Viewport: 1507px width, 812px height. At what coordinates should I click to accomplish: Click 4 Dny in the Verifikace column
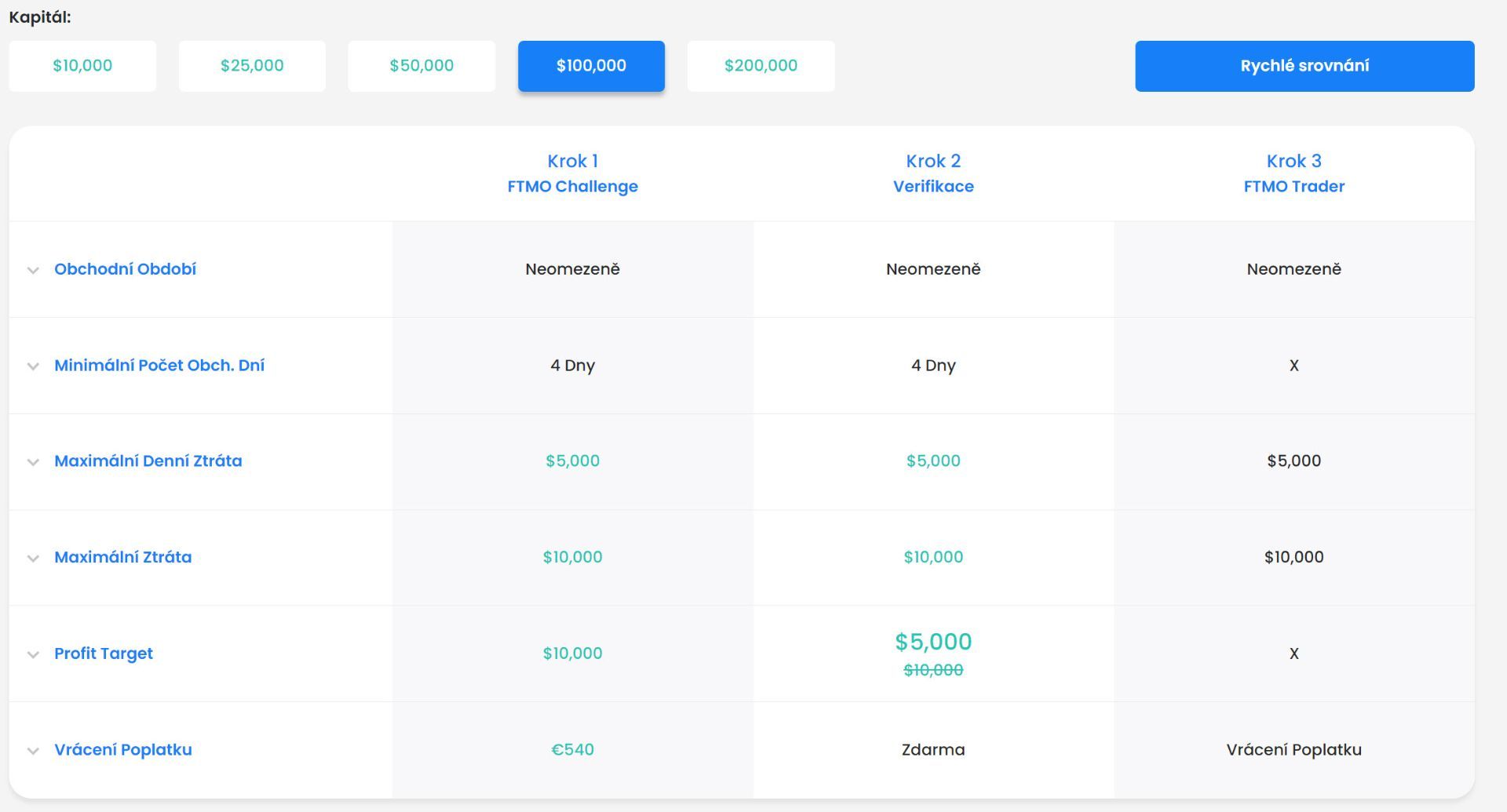point(933,366)
